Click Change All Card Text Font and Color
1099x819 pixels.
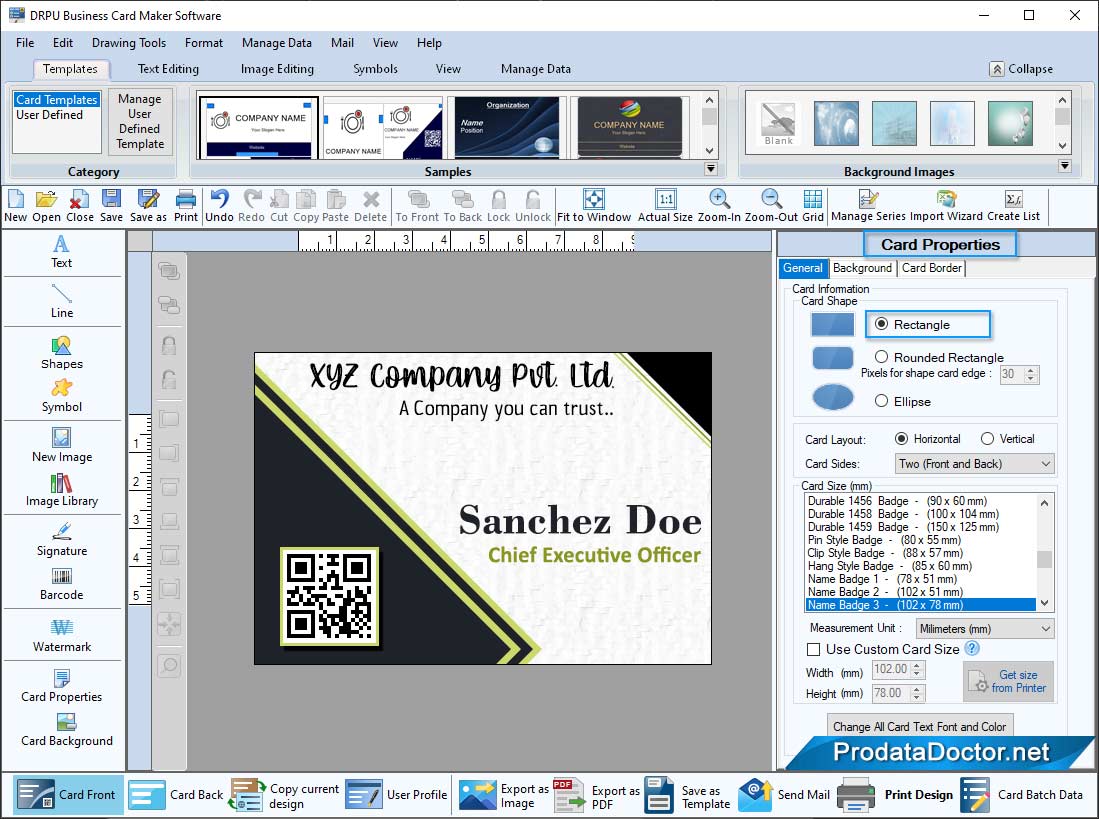pos(920,727)
